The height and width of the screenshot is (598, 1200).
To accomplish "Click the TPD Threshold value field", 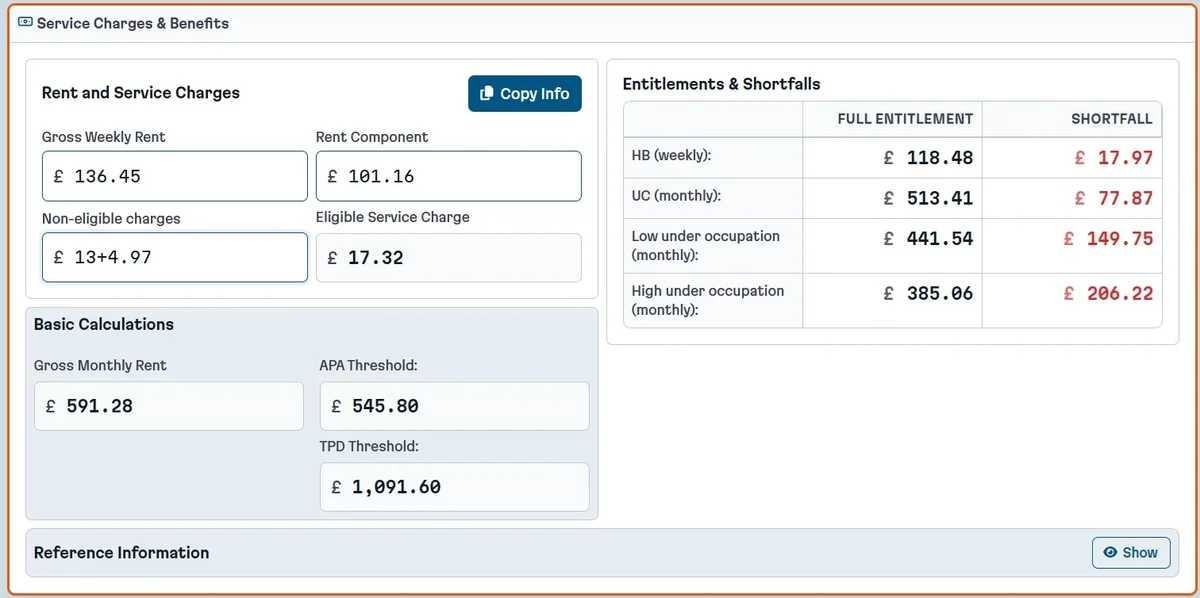I will click(454, 487).
